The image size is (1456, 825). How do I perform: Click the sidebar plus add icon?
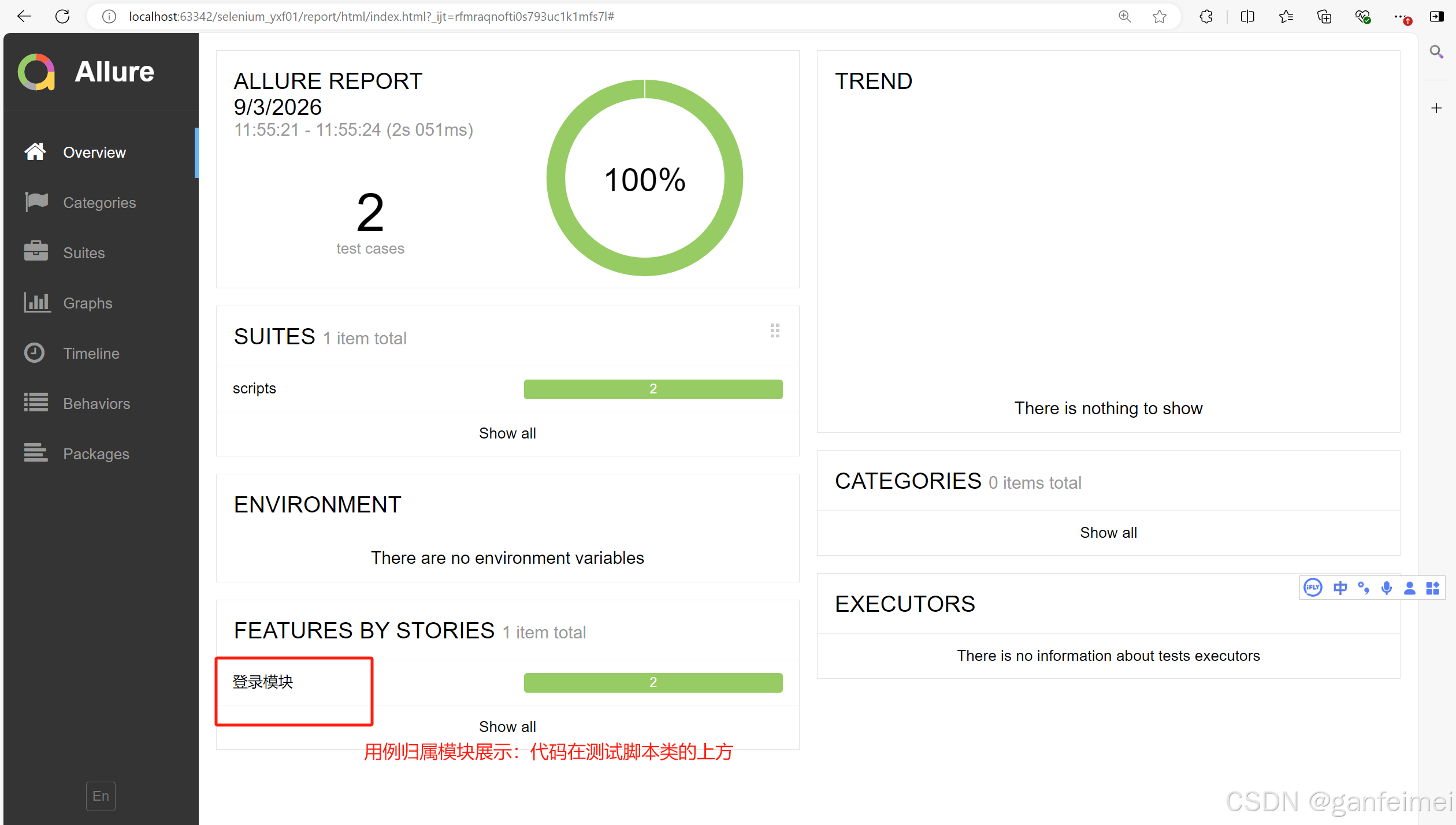pos(1436,108)
